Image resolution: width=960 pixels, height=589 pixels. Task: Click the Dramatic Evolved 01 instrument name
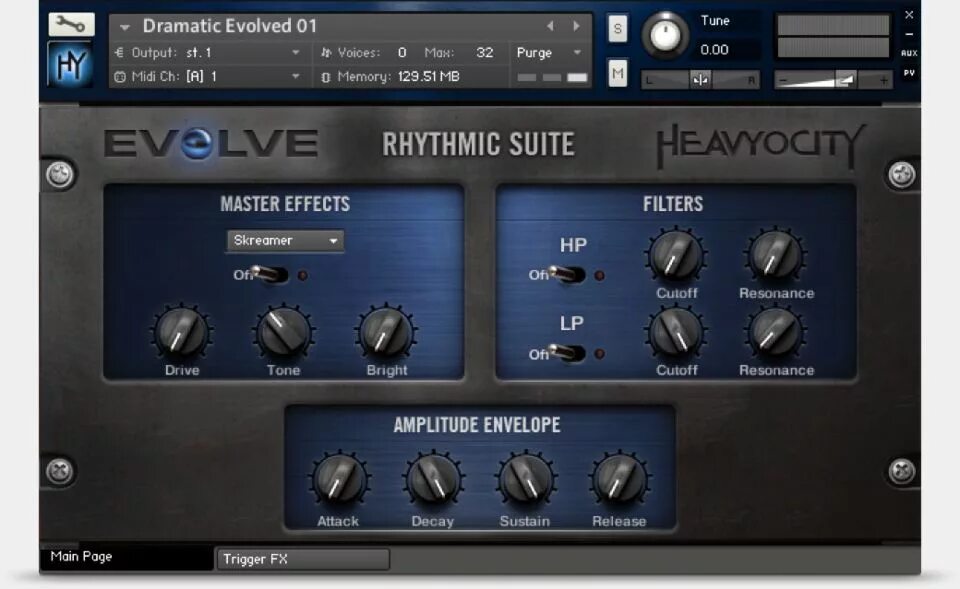(230, 26)
